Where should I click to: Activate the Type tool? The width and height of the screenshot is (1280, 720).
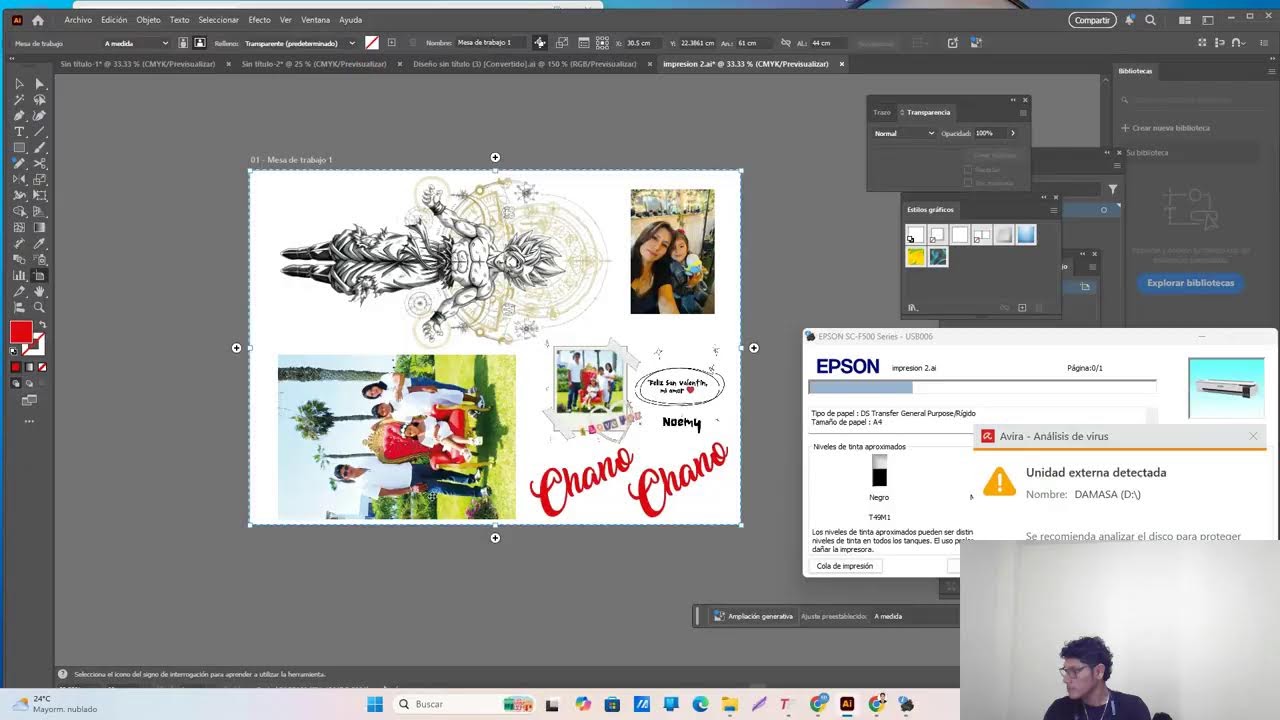point(19,132)
